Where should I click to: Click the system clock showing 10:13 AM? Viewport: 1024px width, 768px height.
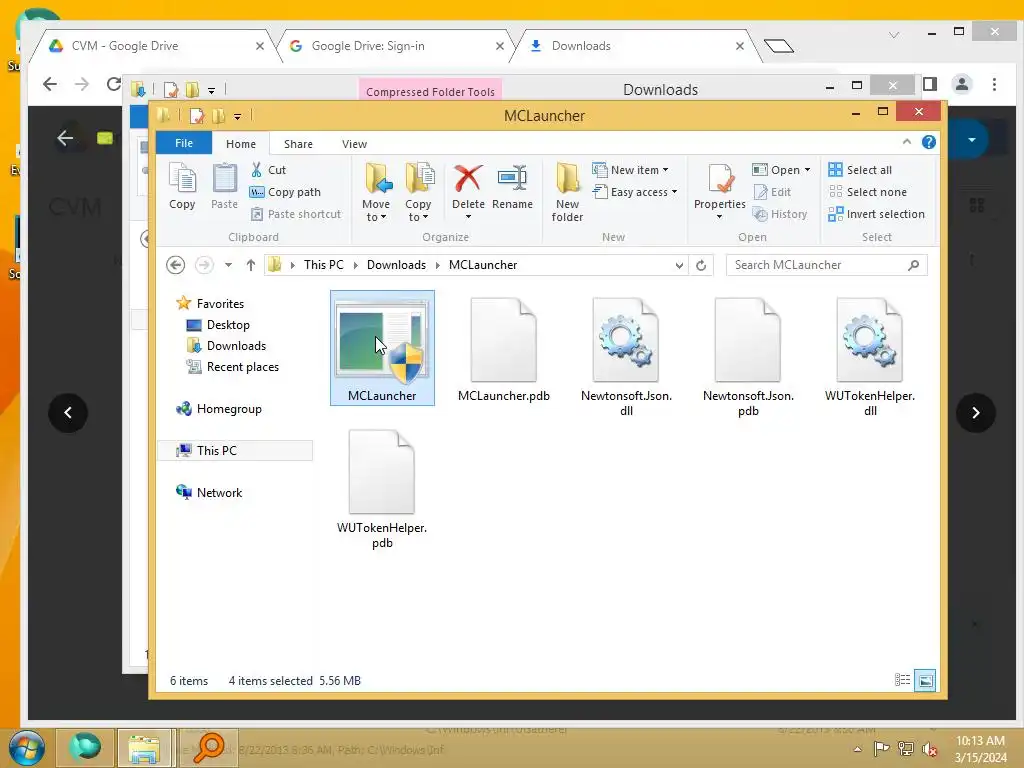coord(980,741)
